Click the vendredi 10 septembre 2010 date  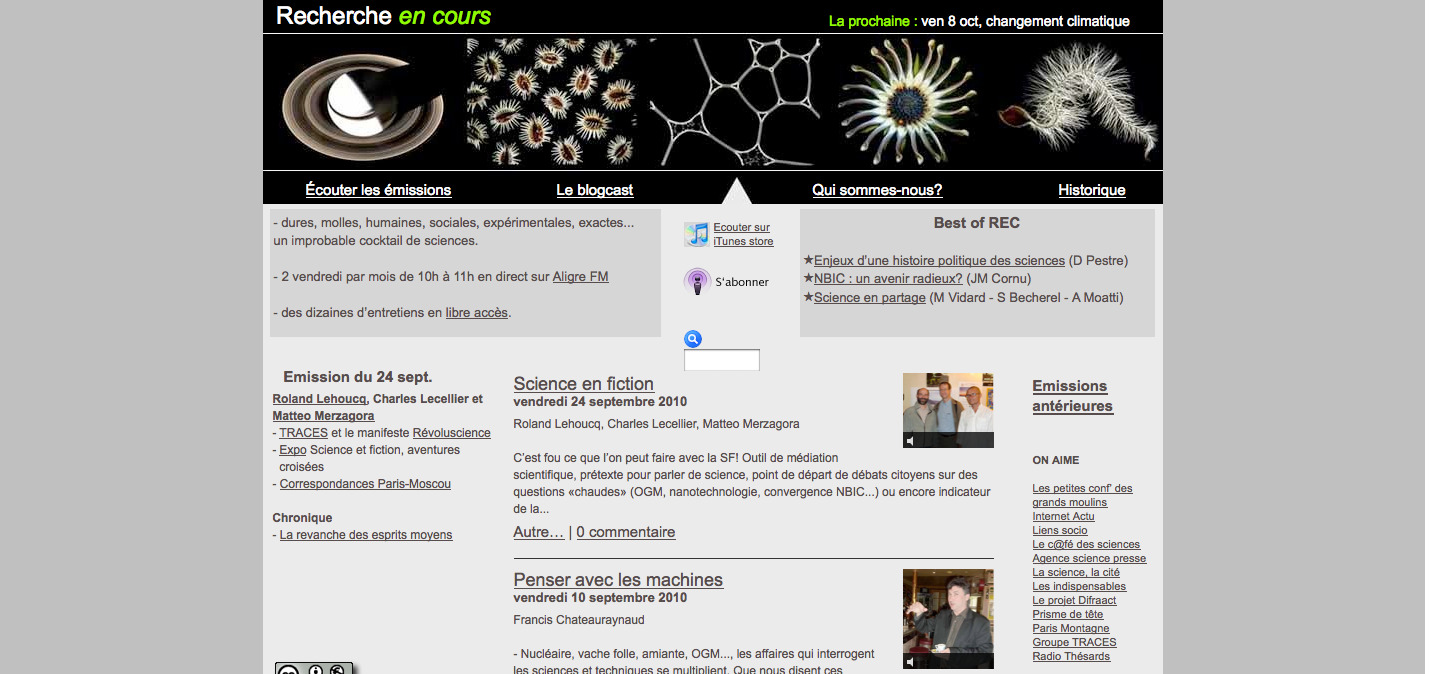pos(600,598)
